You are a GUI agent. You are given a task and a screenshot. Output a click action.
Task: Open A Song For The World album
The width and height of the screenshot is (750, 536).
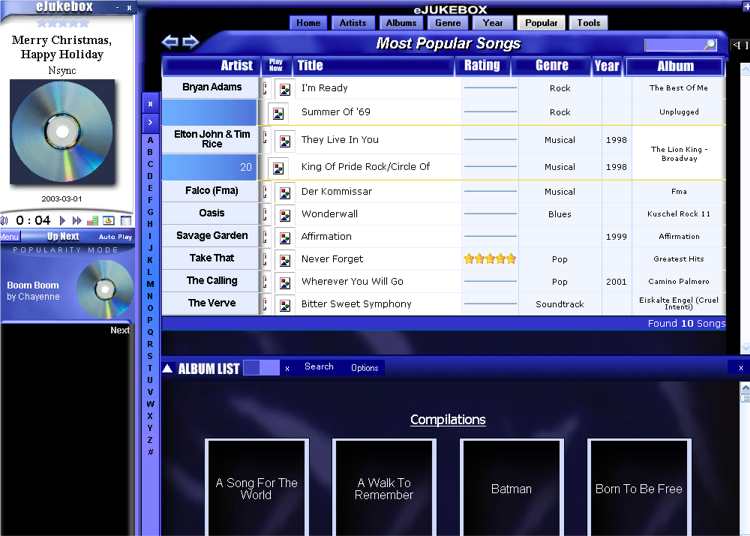[257, 488]
